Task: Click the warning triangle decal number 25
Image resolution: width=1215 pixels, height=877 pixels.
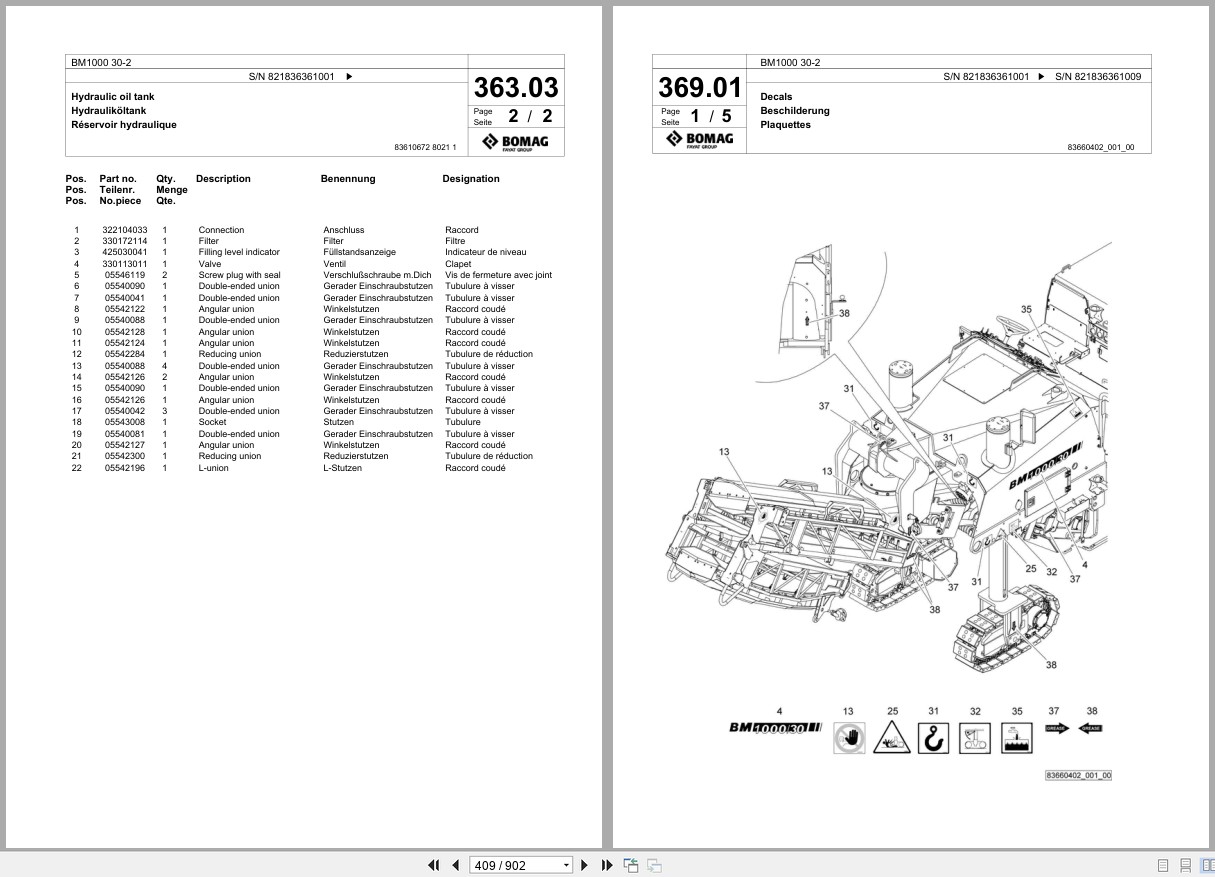Action: pos(892,738)
